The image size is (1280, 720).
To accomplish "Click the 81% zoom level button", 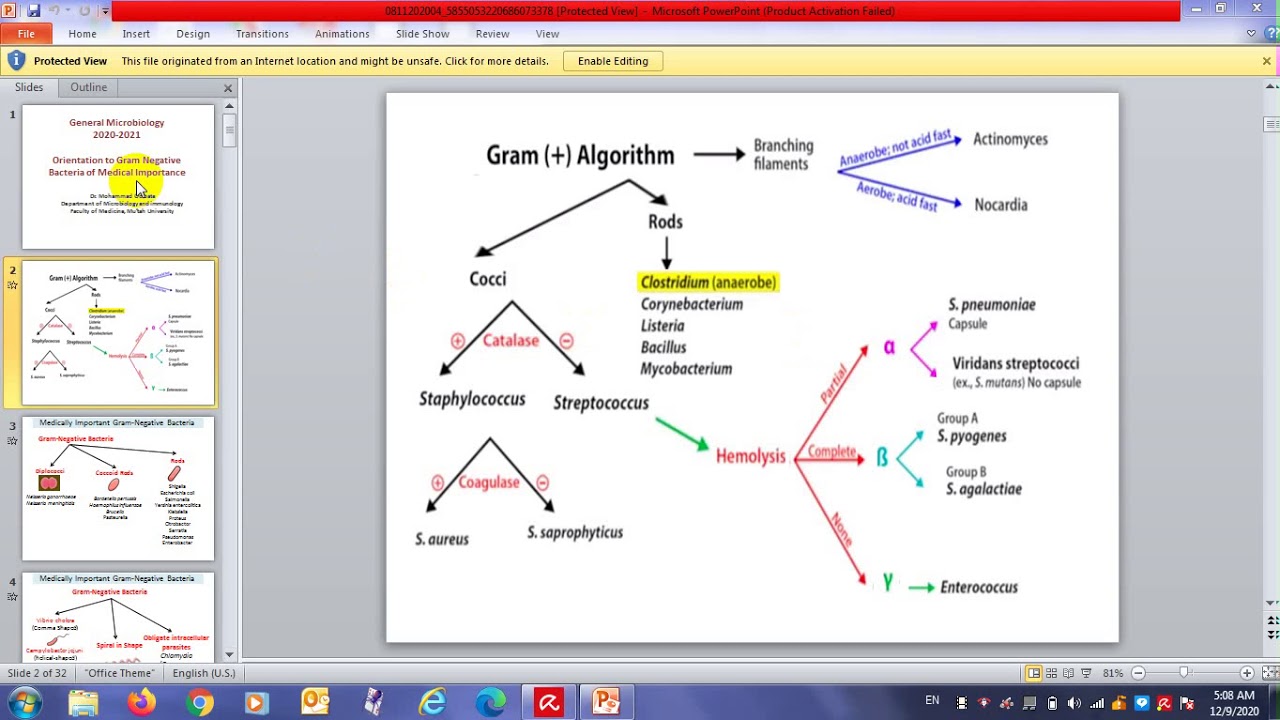I will [x=1112, y=673].
